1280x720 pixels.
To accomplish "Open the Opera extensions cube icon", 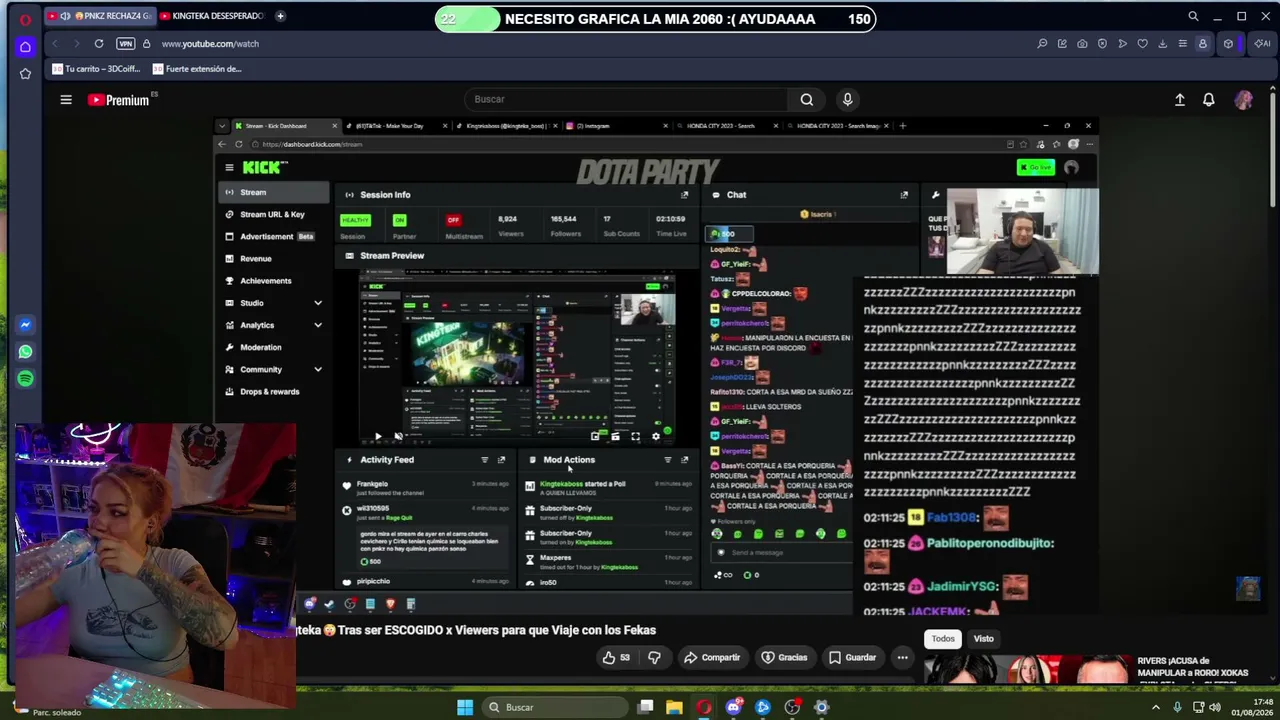I will [1228, 44].
